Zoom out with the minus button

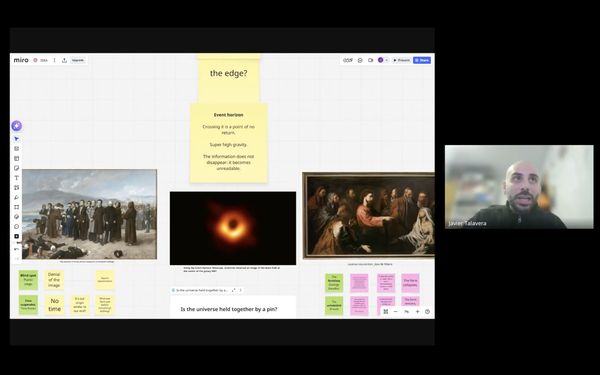click(396, 311)
